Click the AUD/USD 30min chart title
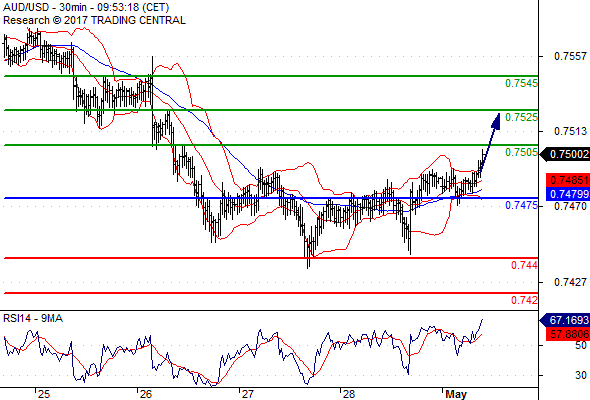Image resolution: width=590 pixels, height=400 pixels. [x=86, y=7]
